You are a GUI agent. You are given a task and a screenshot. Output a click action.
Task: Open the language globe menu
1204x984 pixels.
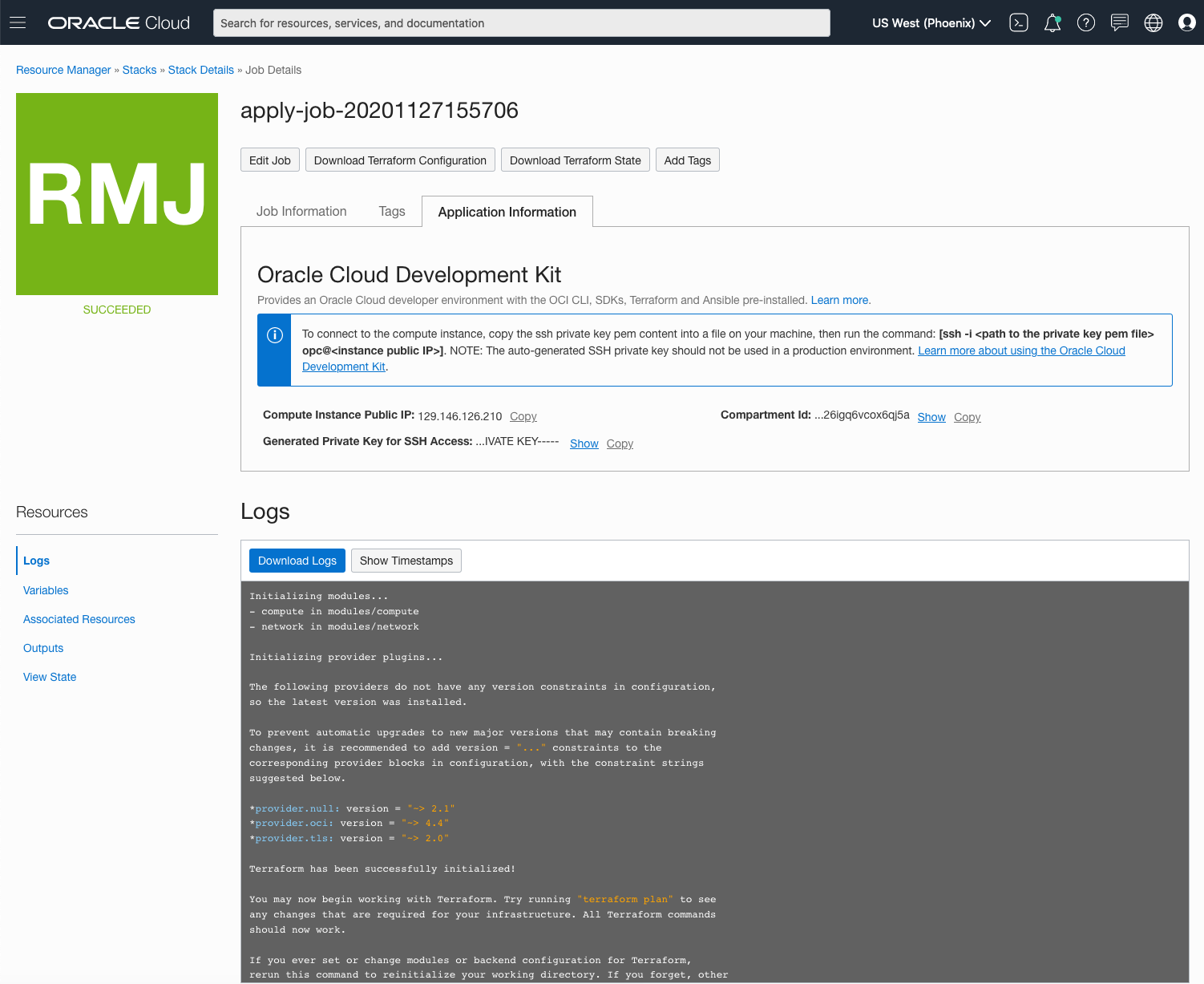[x=1153, y=22]
